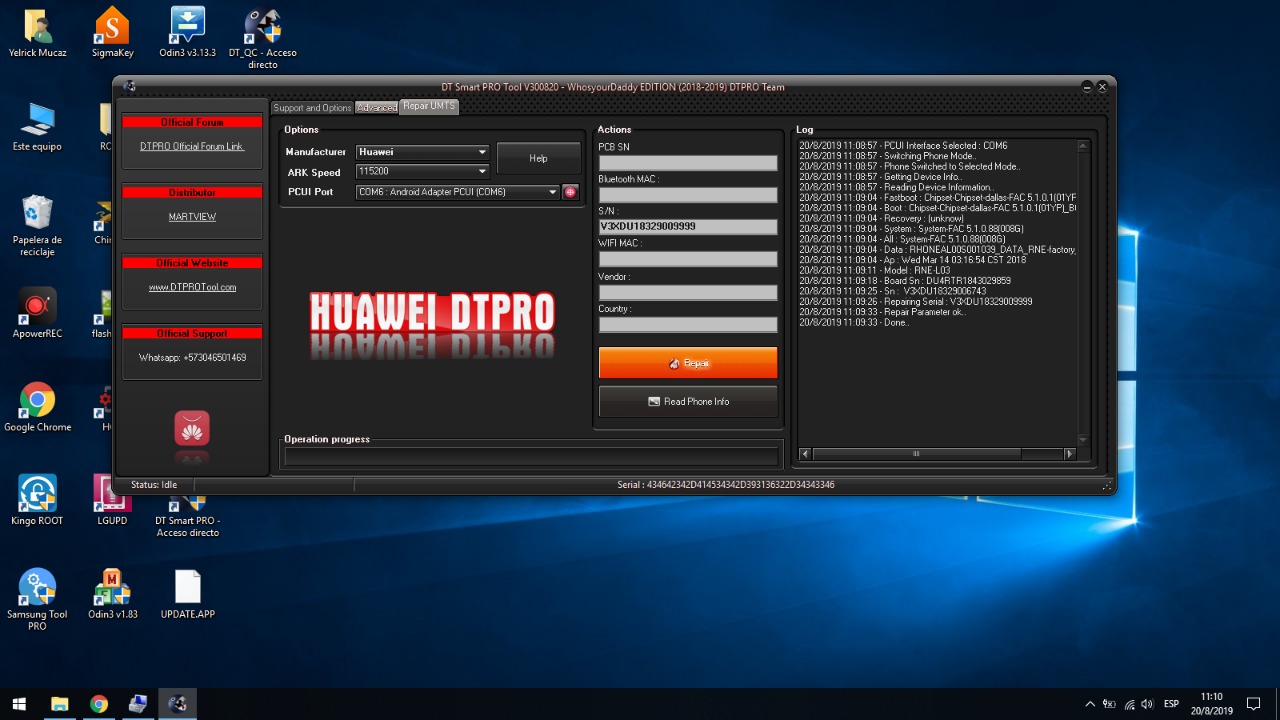Viewport: 1280px width, 720px height.
Task: Select the Este equipo desktop icon
Action: [x=38, y=127]
